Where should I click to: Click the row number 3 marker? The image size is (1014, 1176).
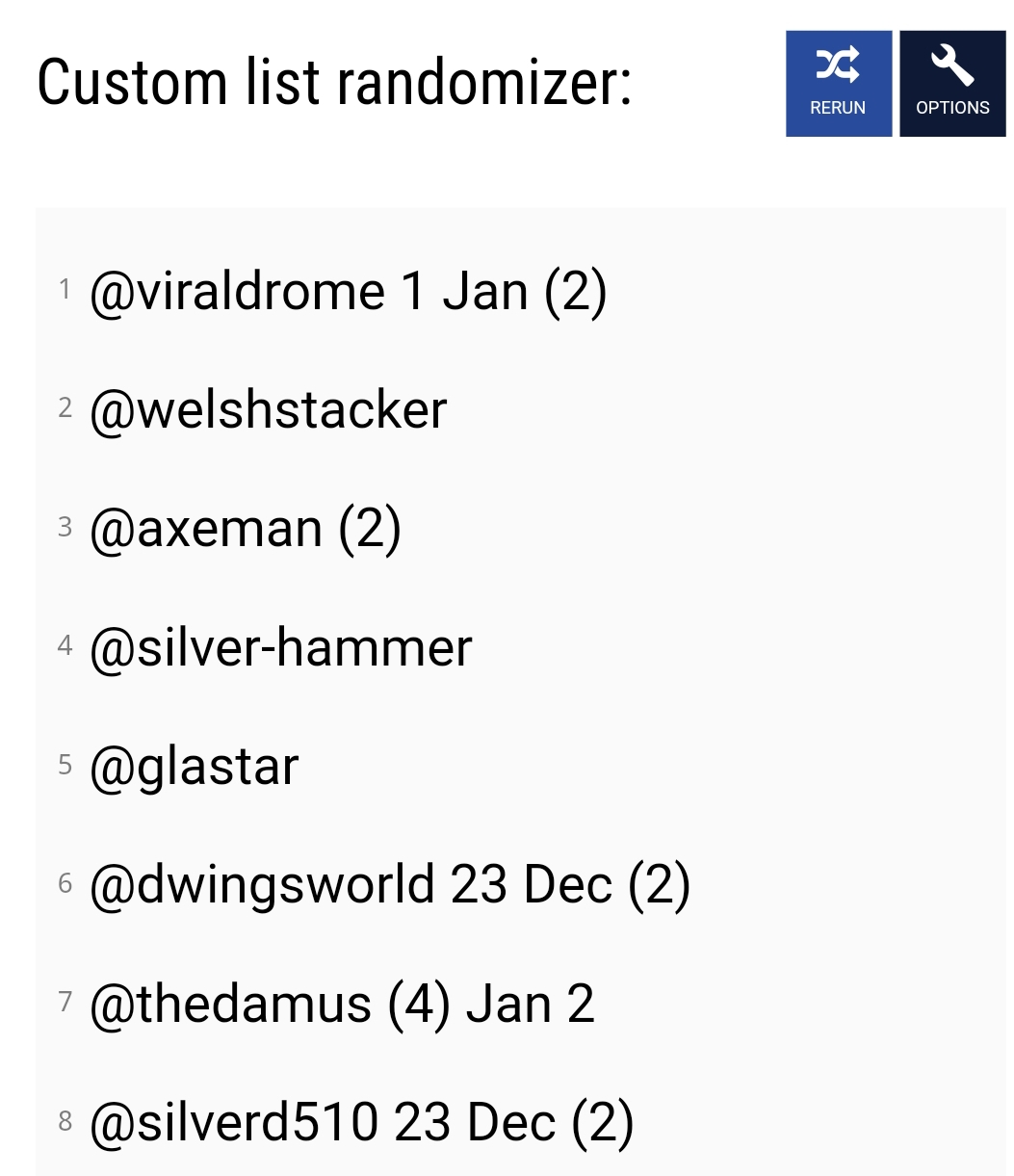click(65, 527)
